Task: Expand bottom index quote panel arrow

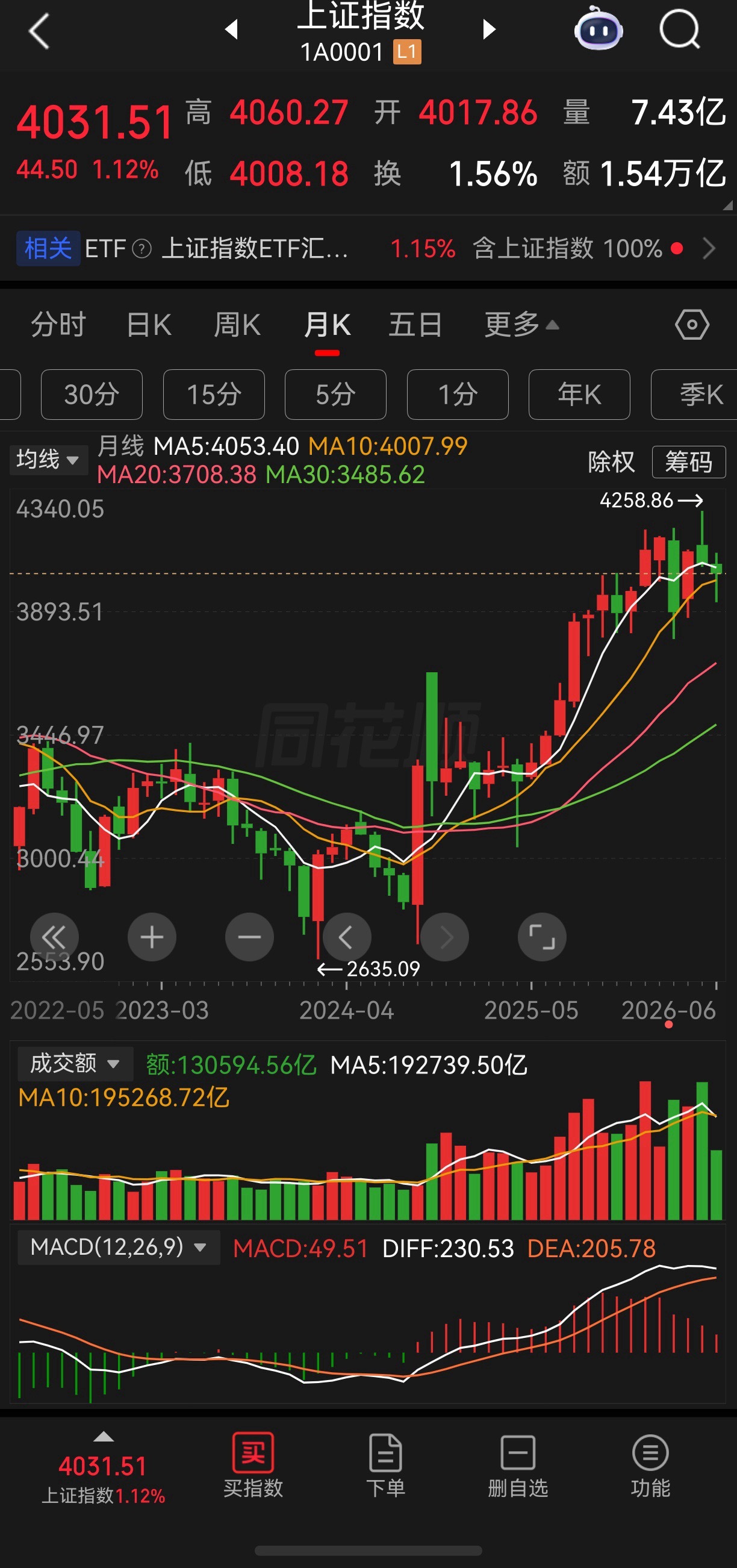Action: [104, 1437]
